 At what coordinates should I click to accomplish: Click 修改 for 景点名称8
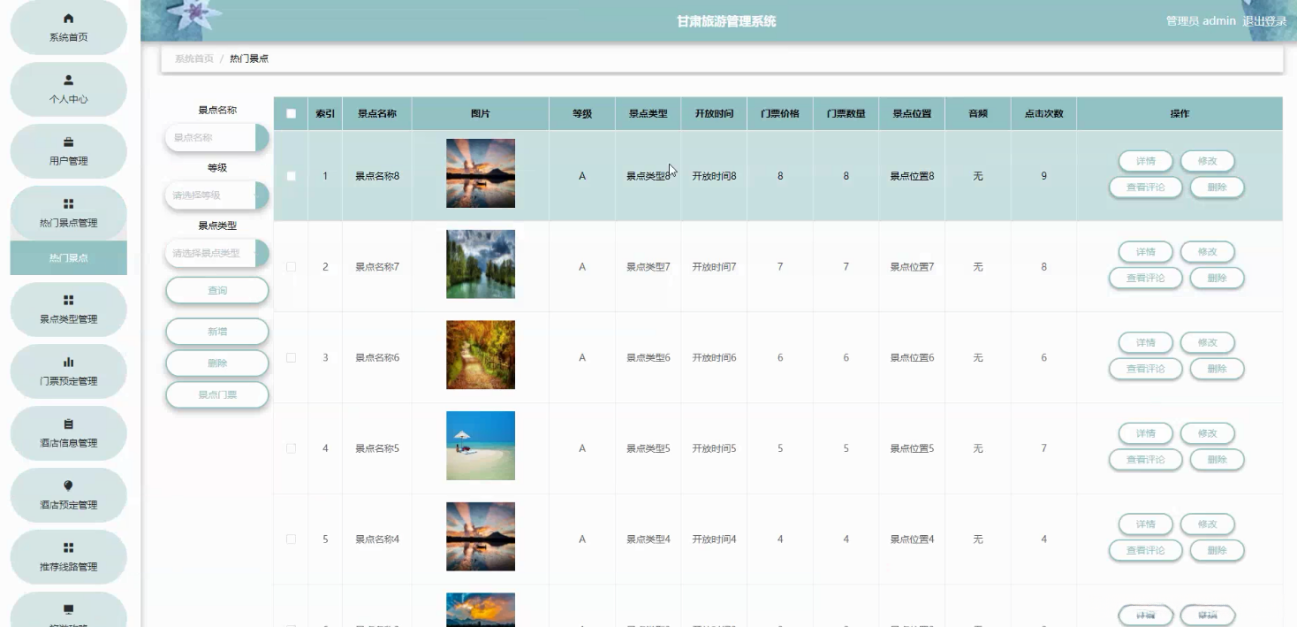pyautogui.click(x=1207, y=161)
